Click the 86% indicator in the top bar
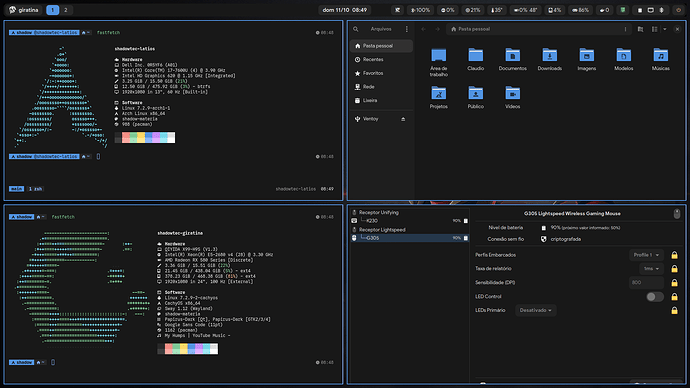This screenshot has width=690, height=388. 580,10
